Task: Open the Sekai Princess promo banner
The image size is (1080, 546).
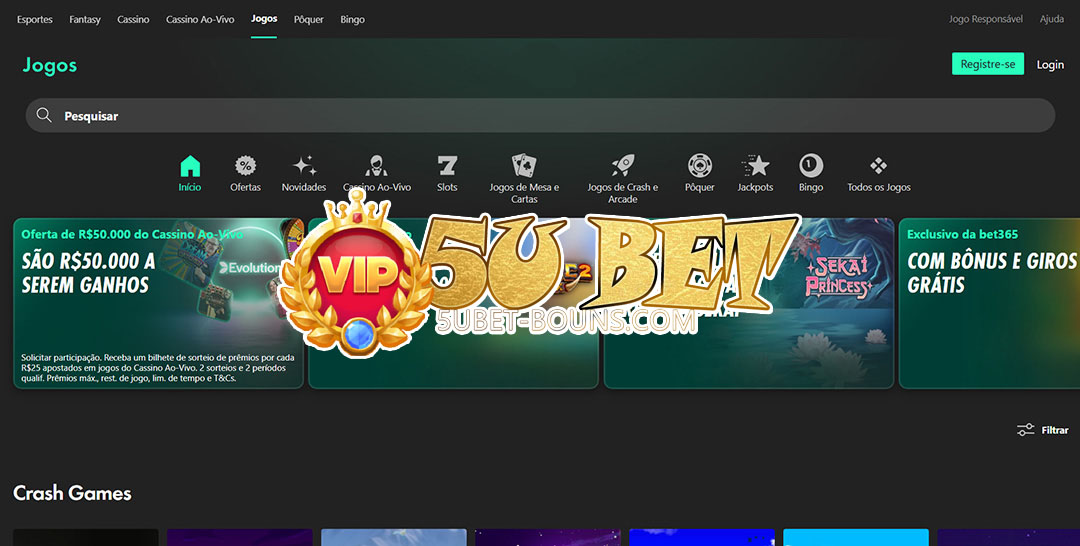Action: click(749, 304)
